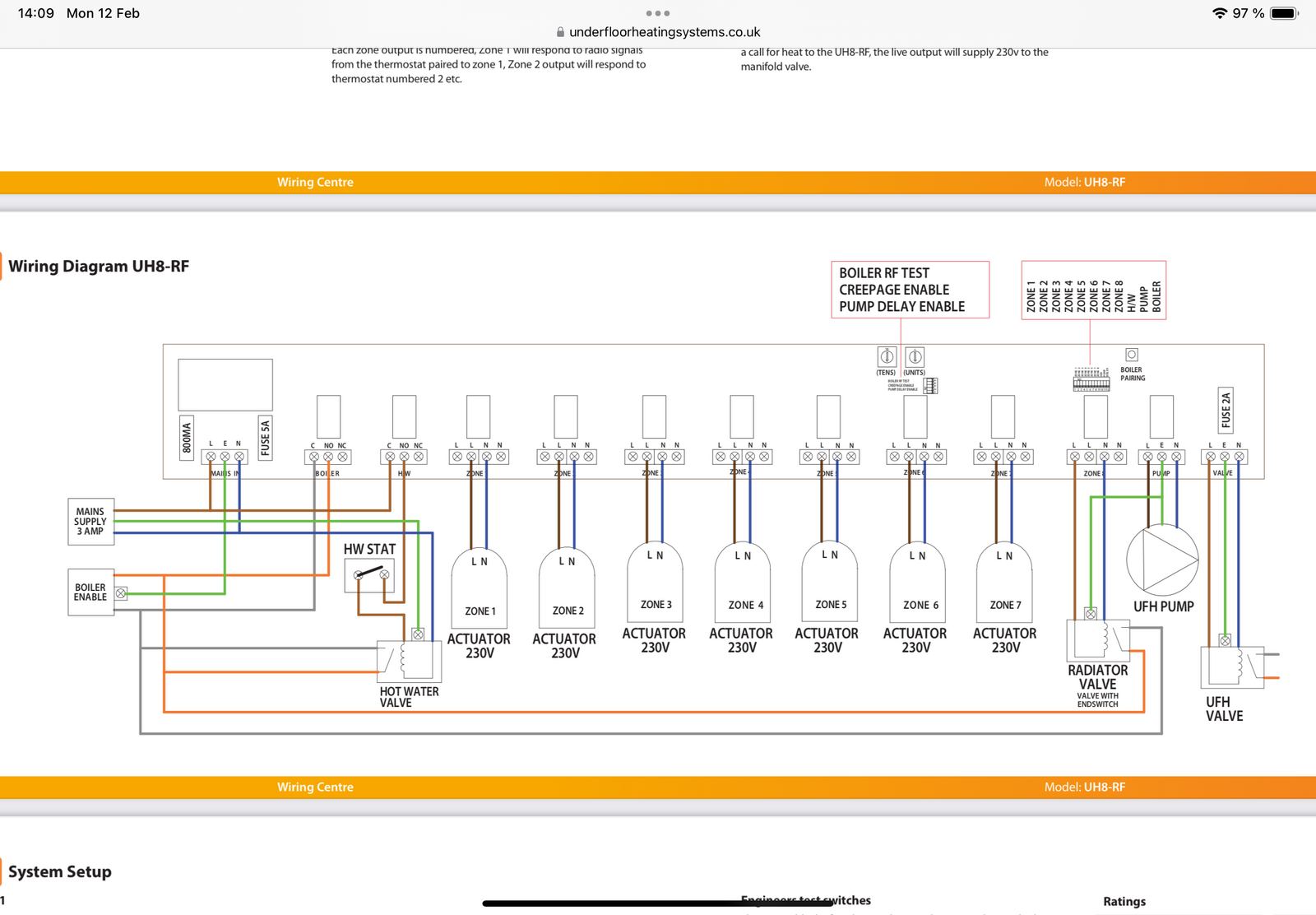Image resolution: width=1316 pixels, height=915 pixels.
Task: Click the FUSE 5A label
Action: pos(265,437)
